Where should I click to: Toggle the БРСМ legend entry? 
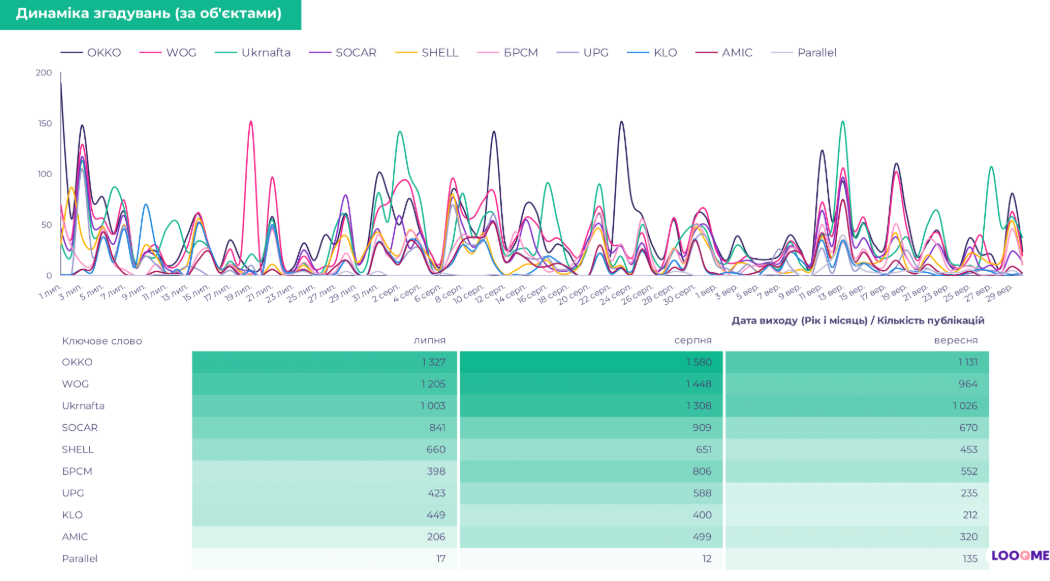point(508,52)
